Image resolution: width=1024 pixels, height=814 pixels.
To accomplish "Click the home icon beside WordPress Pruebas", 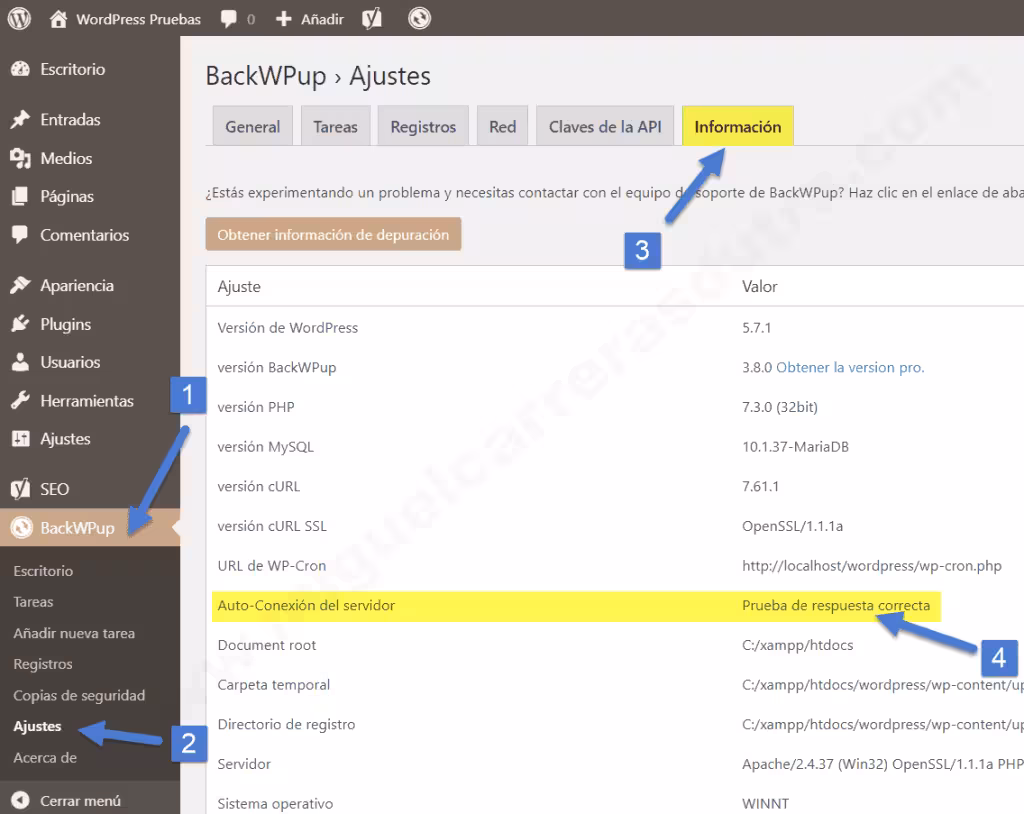I will tap(58, 18).
